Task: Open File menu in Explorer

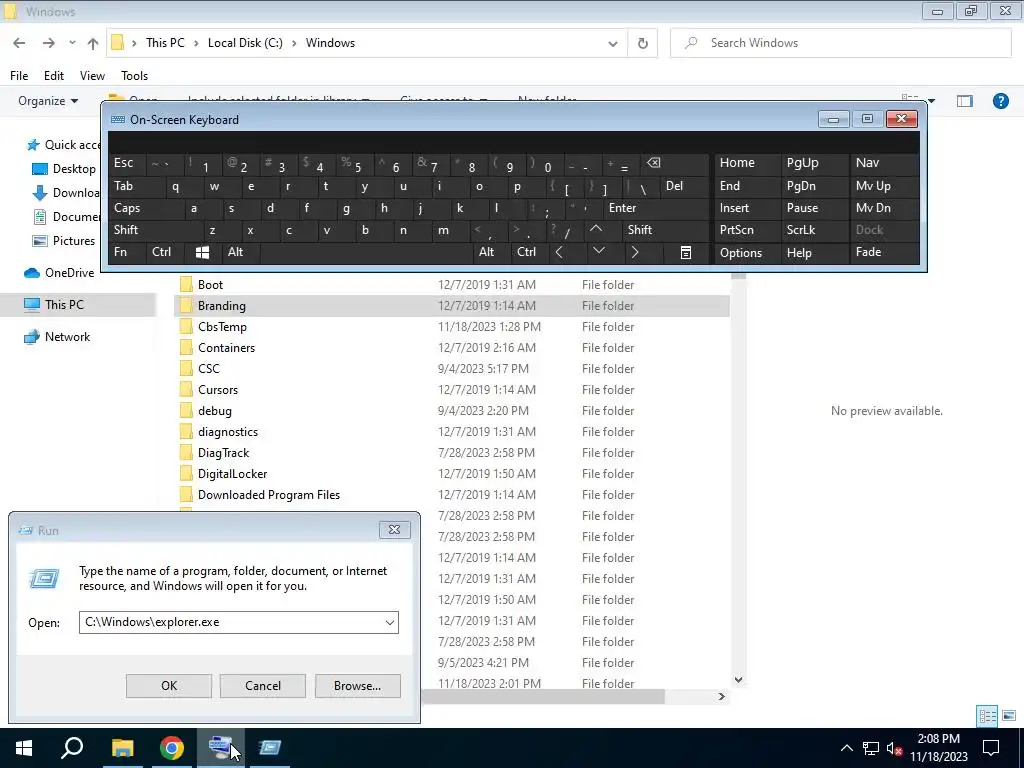Action: pyautogui.click(x=19, y=76)
